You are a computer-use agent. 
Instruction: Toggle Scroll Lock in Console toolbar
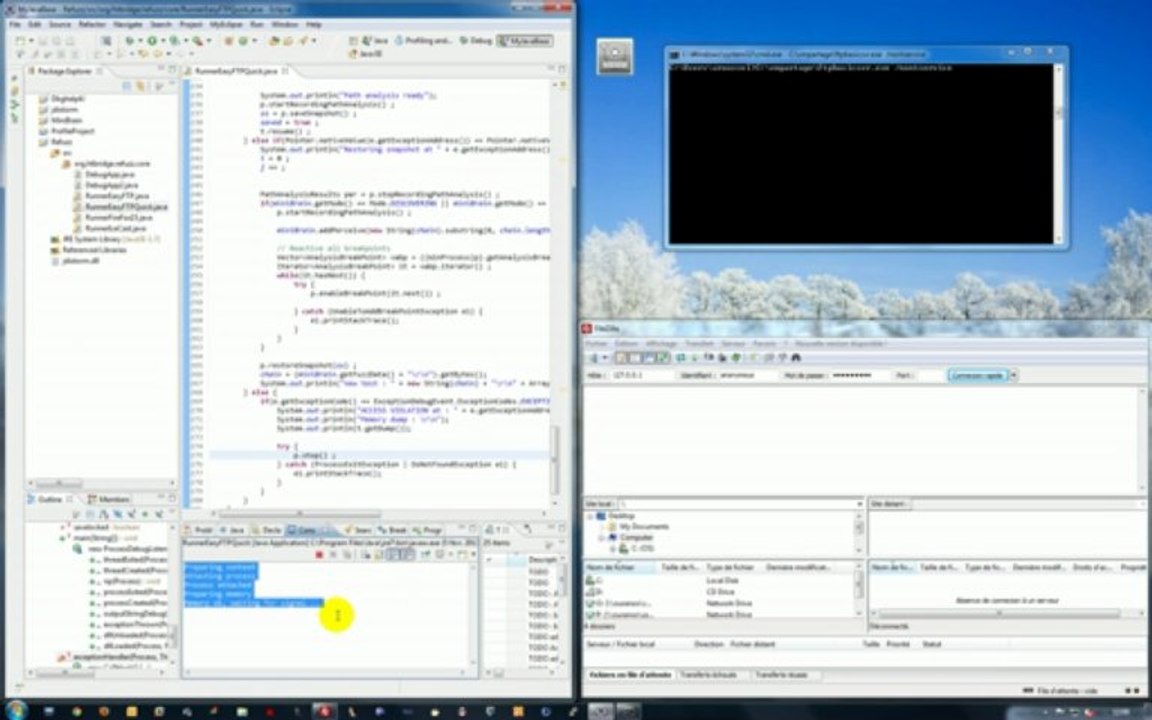pos(378,555)
